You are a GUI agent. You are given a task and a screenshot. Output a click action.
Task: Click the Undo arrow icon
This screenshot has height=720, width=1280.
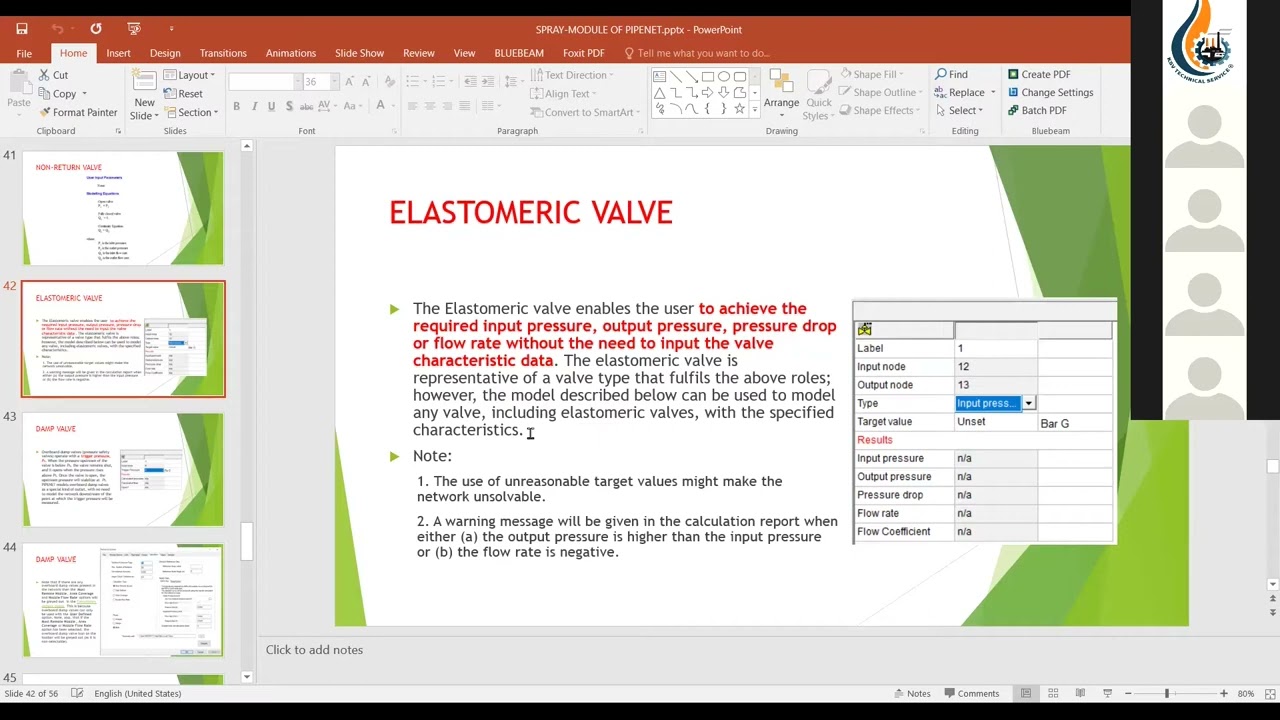57,29
